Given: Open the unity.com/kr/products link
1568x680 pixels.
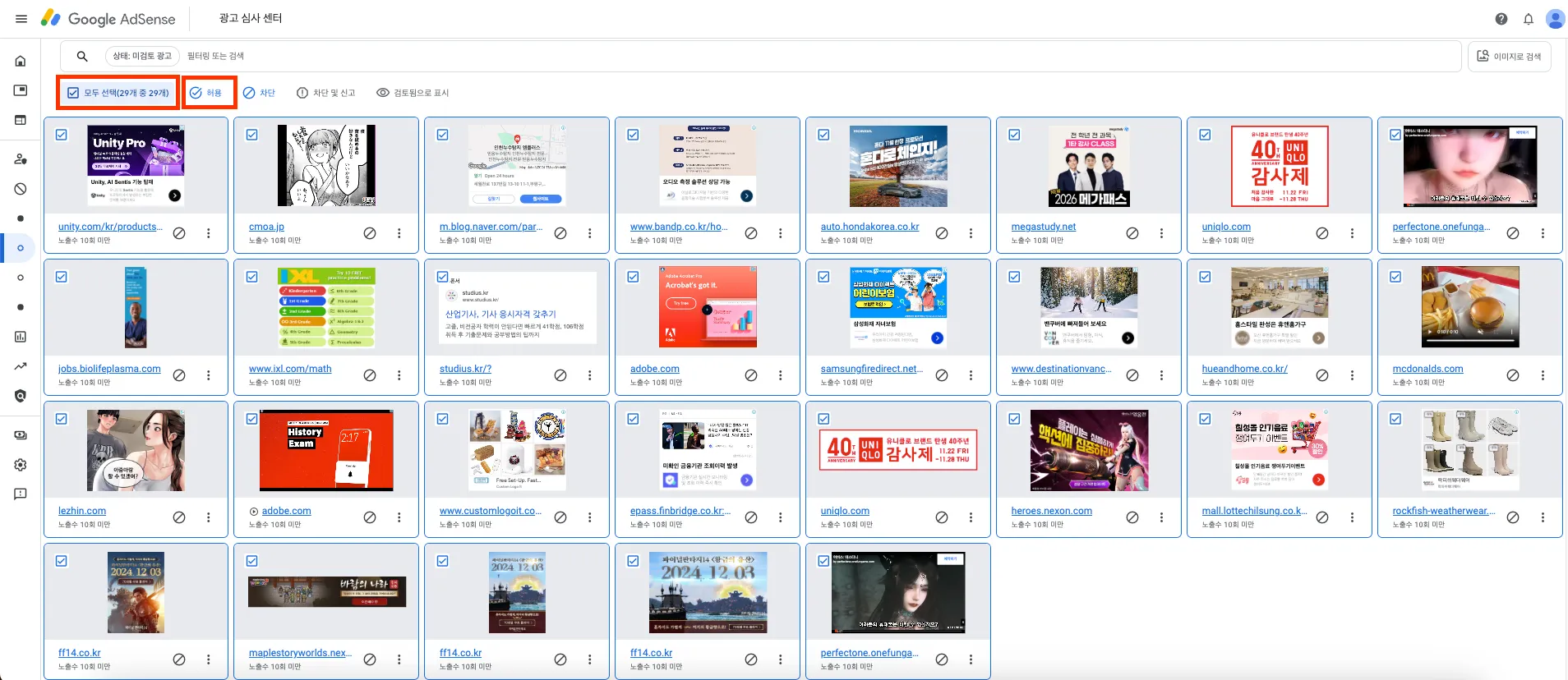Looking at the screenshot, I should (110, 227).
